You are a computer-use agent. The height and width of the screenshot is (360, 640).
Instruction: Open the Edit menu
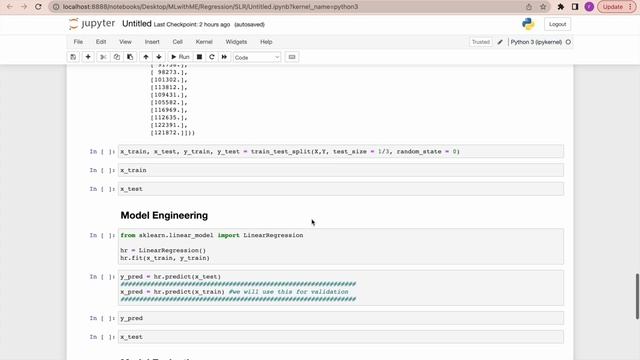point(101,42)
